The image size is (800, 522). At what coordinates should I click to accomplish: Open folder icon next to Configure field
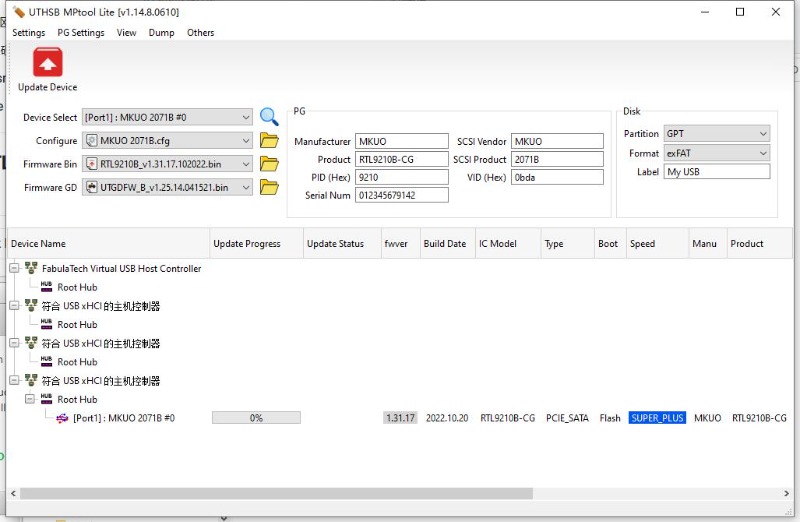pyautogui.click(x=269, y=141)
